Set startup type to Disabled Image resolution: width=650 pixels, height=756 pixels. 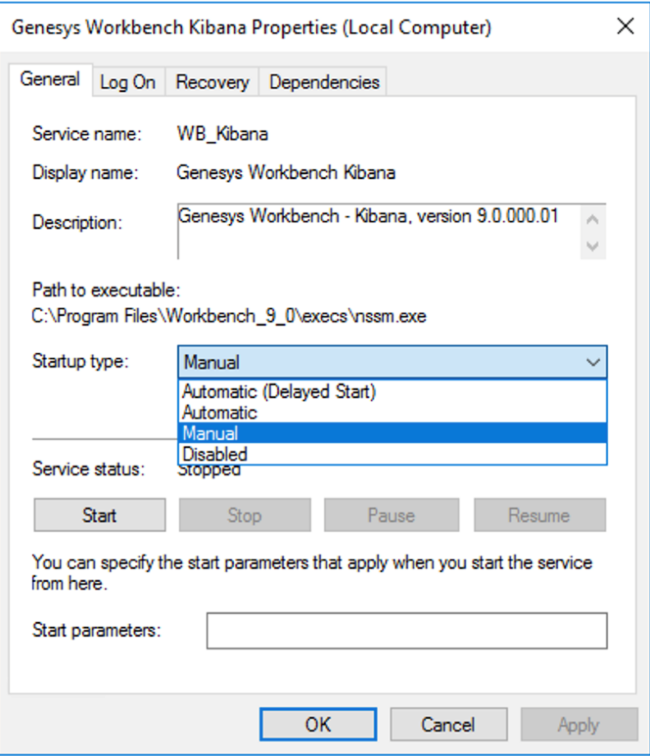214,454
